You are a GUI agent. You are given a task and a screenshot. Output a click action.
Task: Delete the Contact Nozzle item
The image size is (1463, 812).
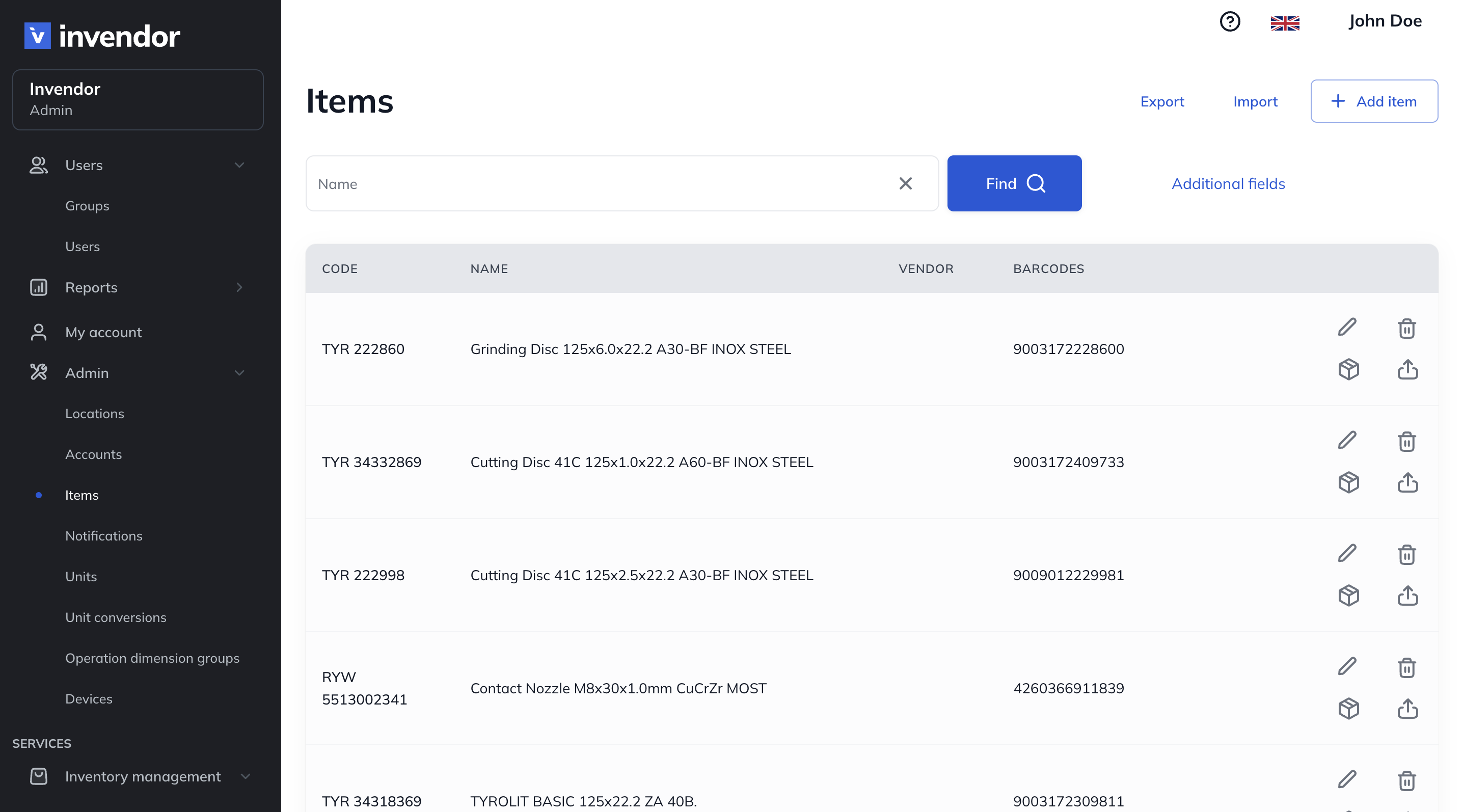tap(1407, 667)
